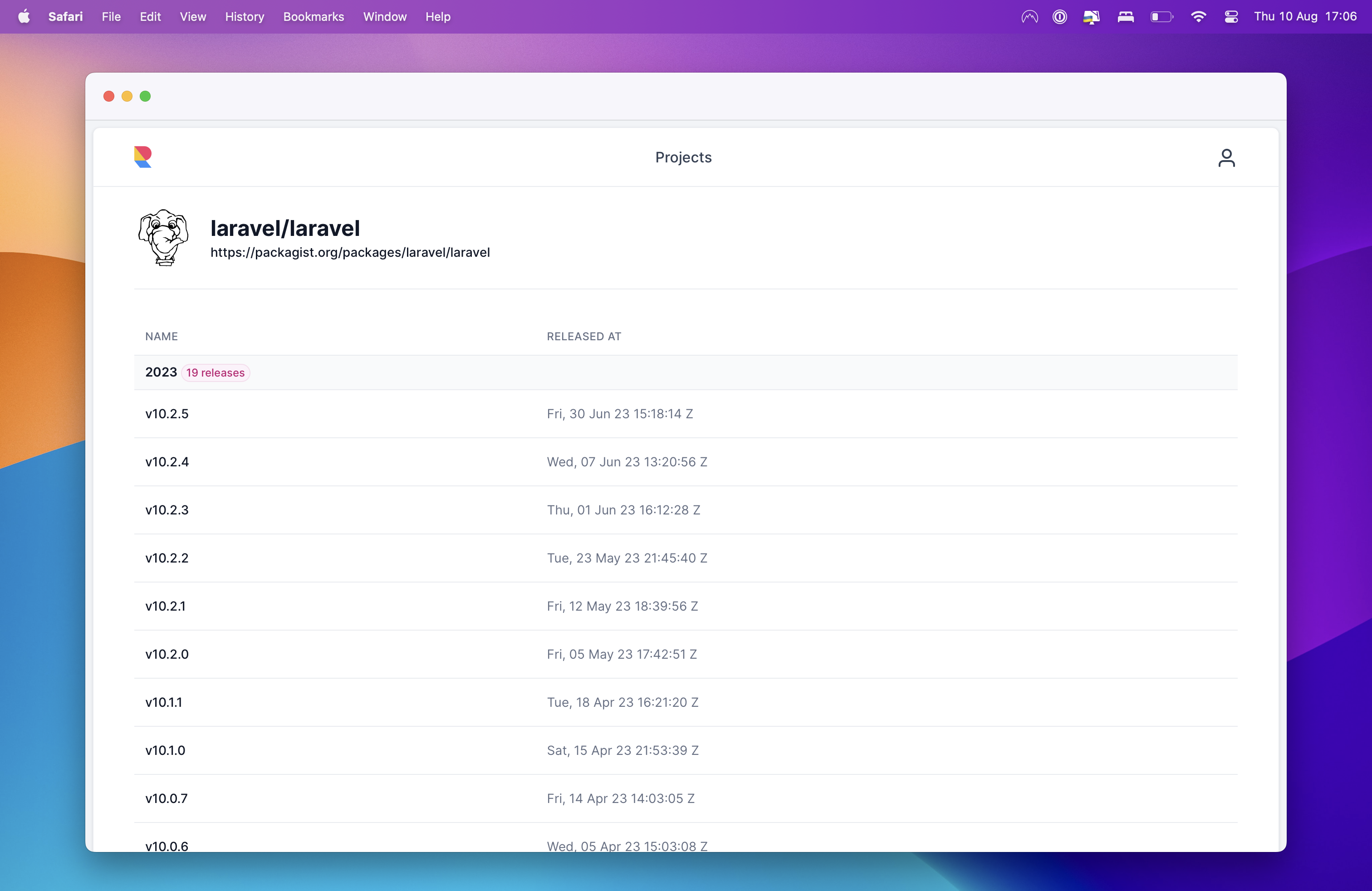Click date Tue, 23 May 23 21:45:40 Z
Viewport: 1372px width, 891px height.
pyautogui.click(x=627, y=558)
